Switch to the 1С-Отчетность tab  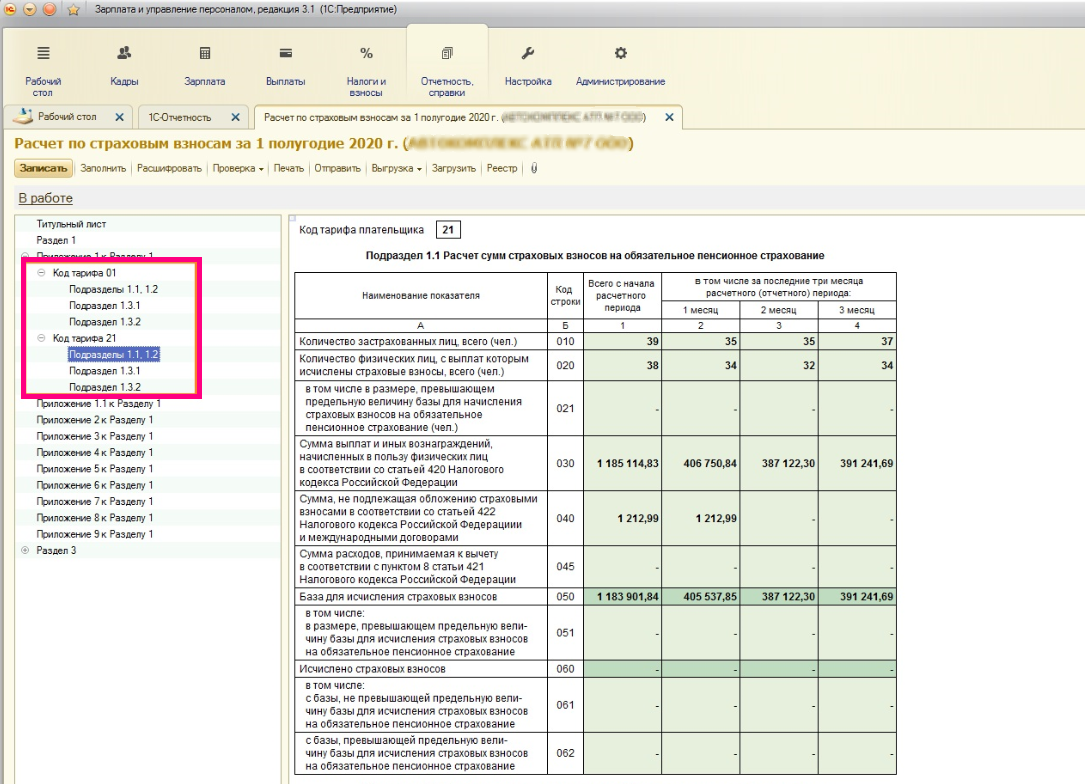pos(180,117)
